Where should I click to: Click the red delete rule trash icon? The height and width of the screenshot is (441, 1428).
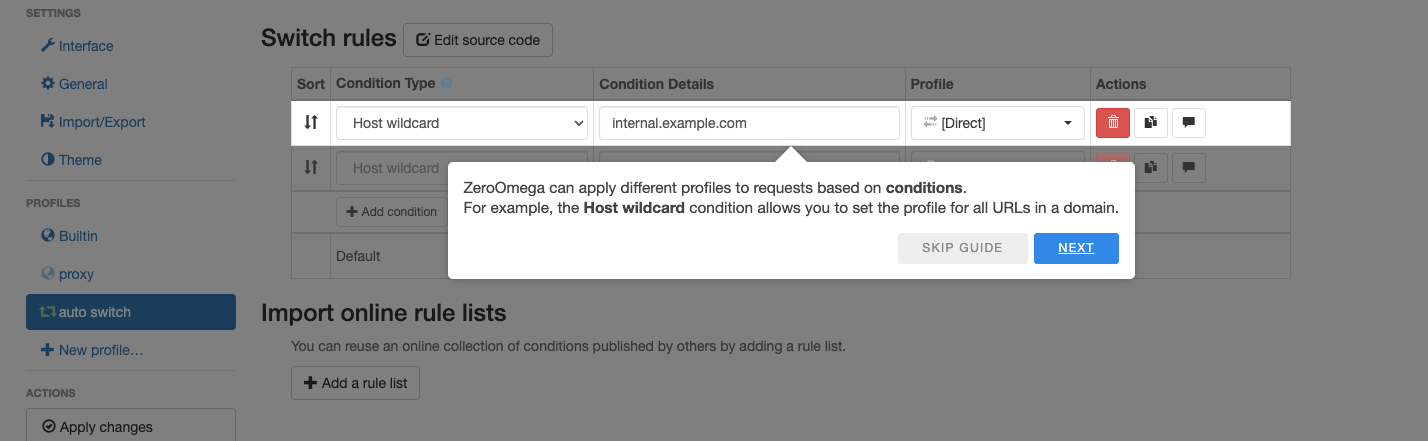(x=1113, y=123)
